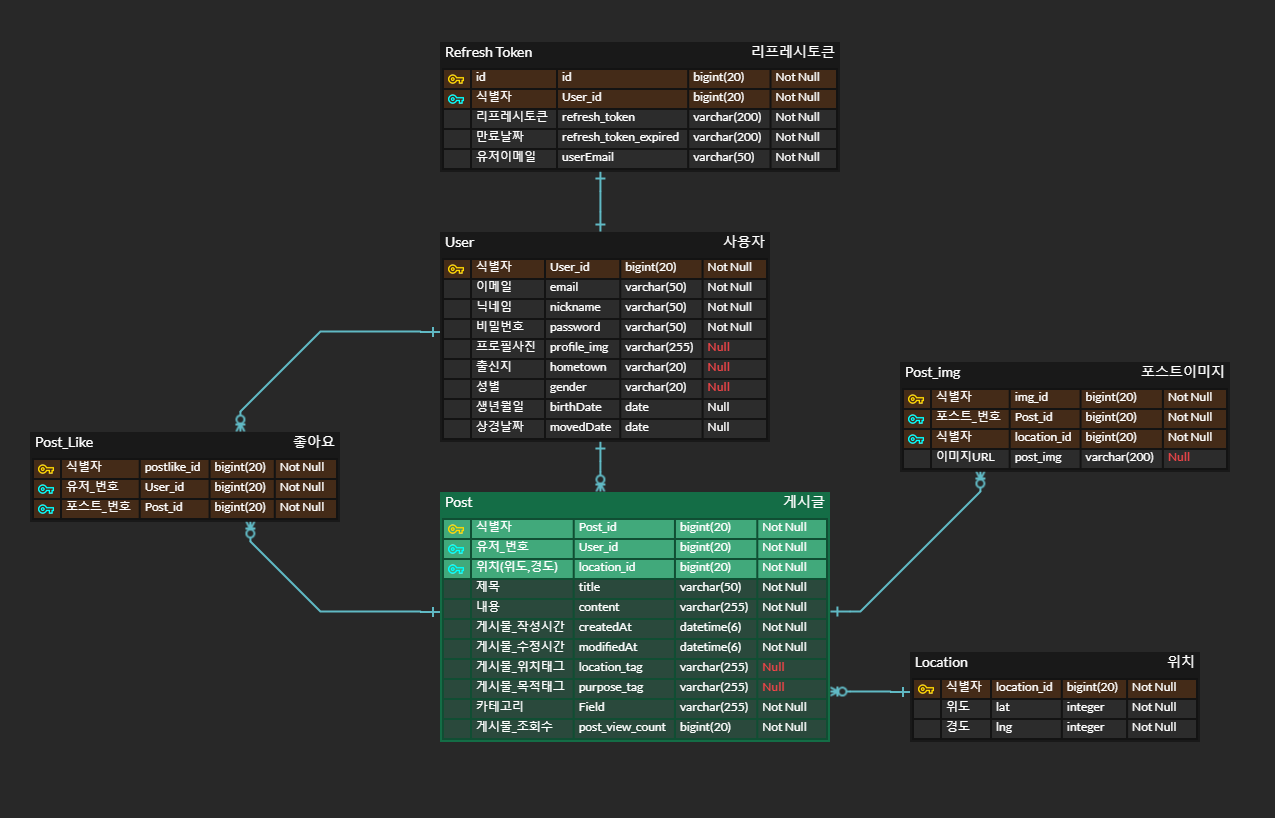This screenshot has width=1275, height=818.
Task: Click the 포스트이미지 table comment
Action: [1183, 372]
